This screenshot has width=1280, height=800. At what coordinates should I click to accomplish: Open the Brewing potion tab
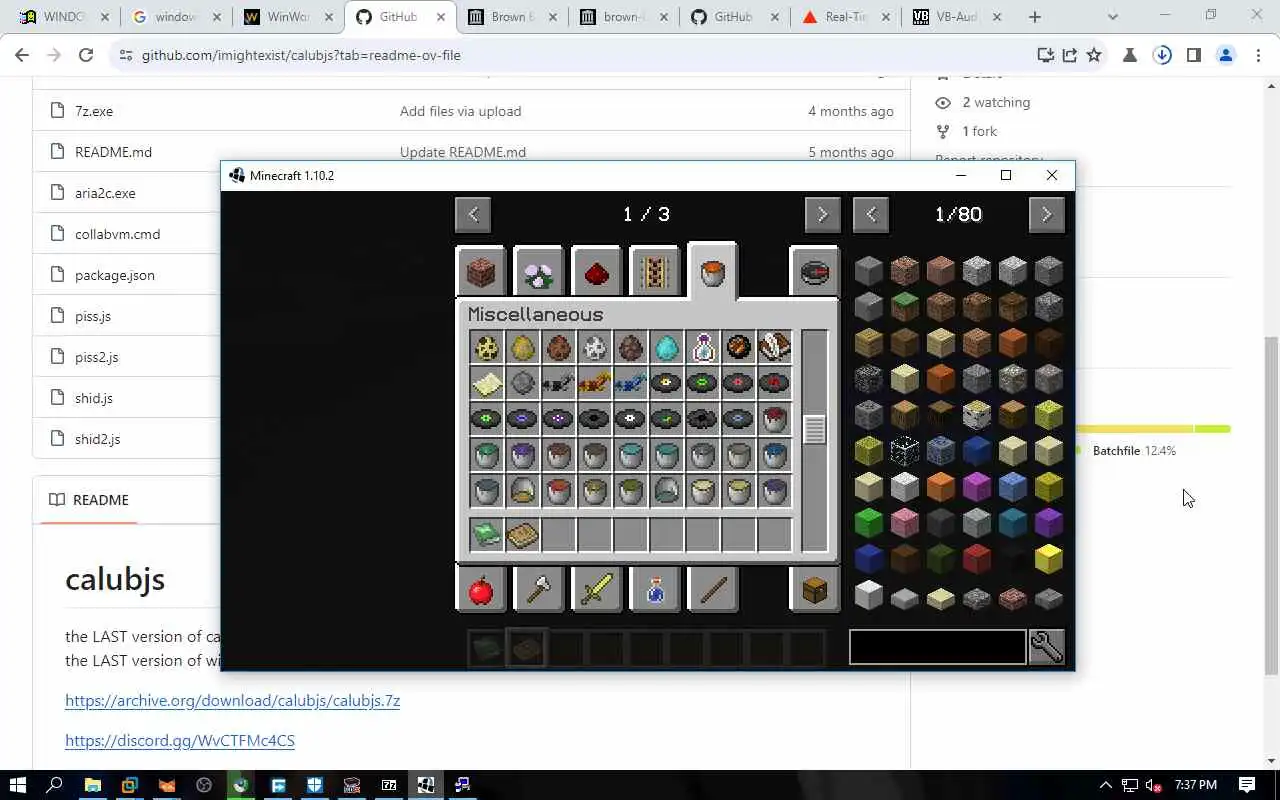[655, 590]
